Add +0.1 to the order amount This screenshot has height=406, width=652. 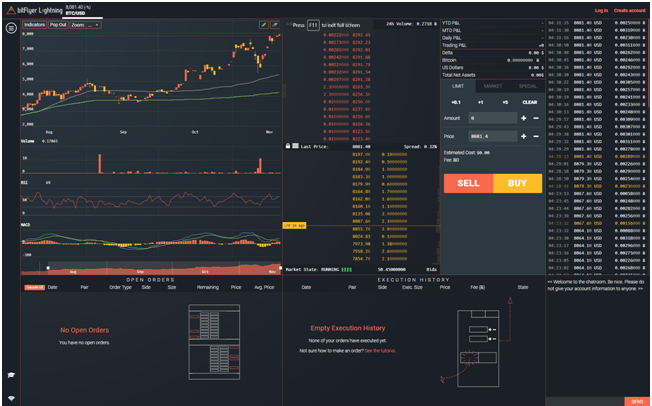tap(456, 102)
